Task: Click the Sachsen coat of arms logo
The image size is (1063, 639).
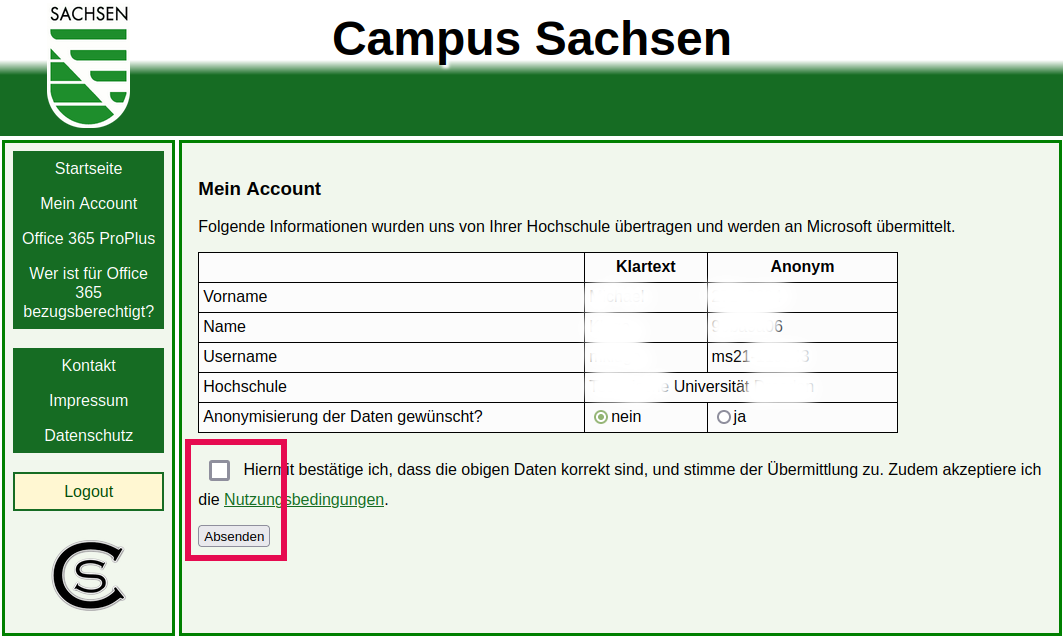Action: point(88,66)
